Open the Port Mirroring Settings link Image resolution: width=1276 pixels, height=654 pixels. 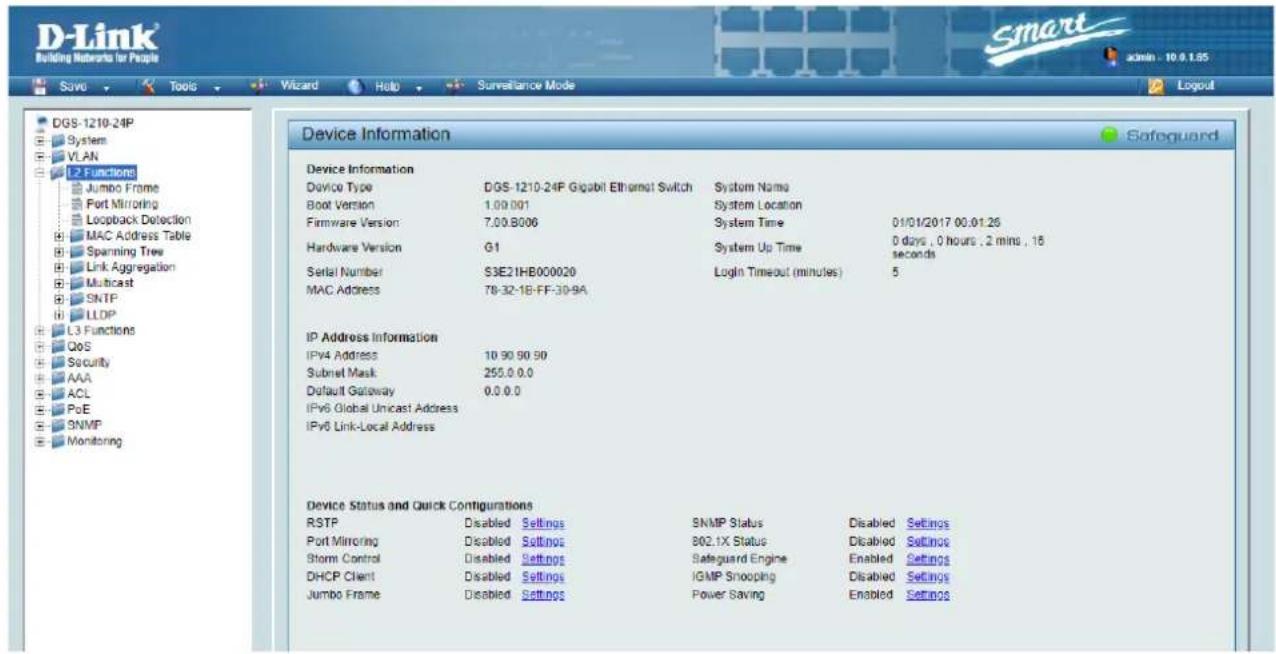(x=543, y=541)
